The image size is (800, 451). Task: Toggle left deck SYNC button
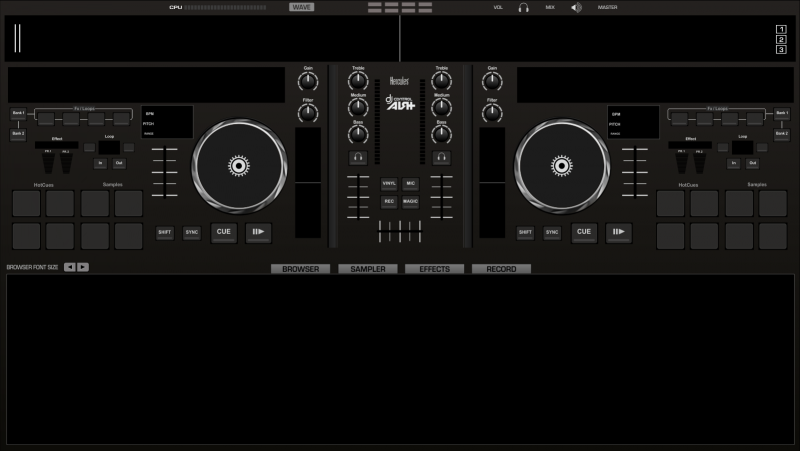pyautogui.click(x=192, y=233)
